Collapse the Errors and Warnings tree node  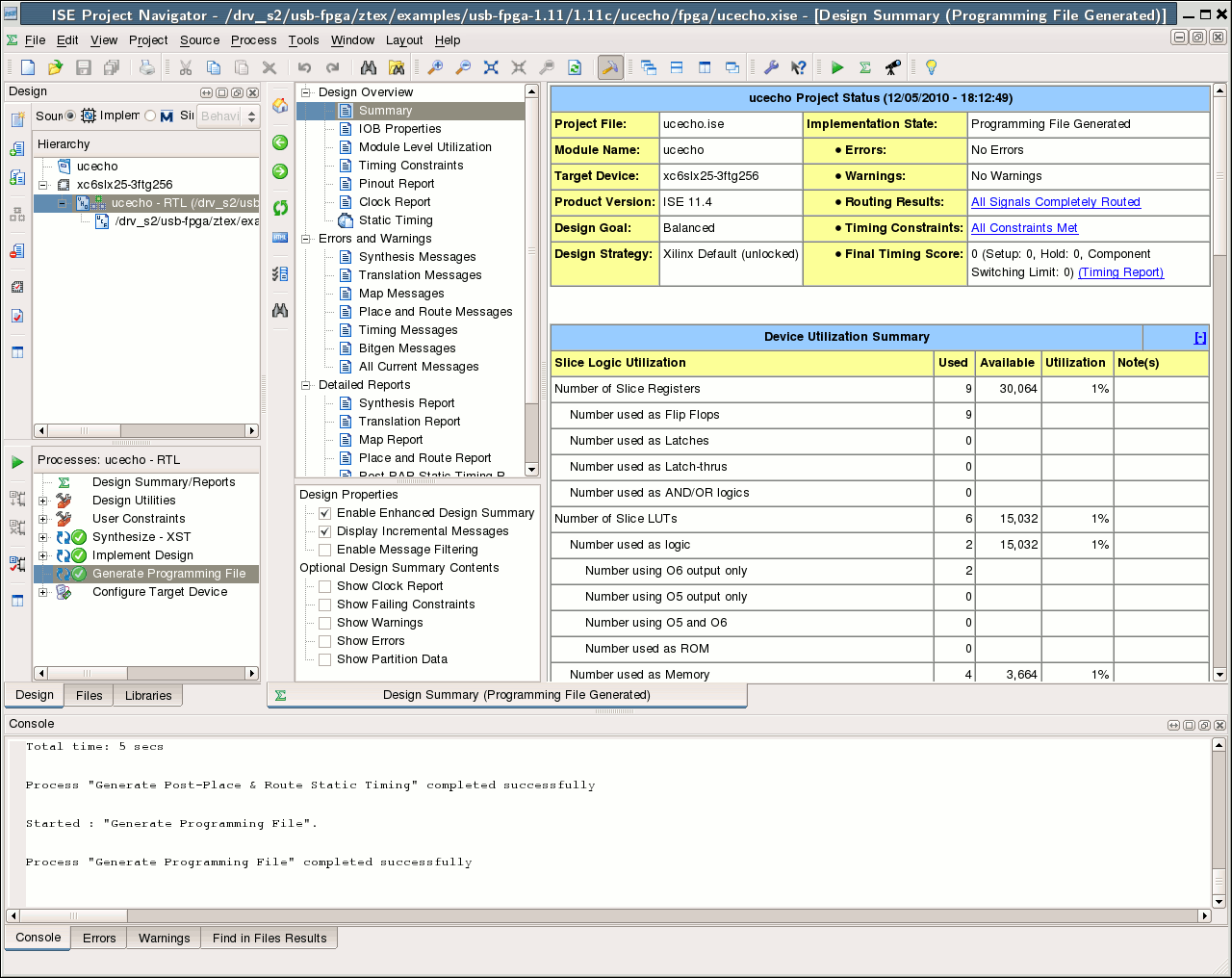click(x=307, y=239)
